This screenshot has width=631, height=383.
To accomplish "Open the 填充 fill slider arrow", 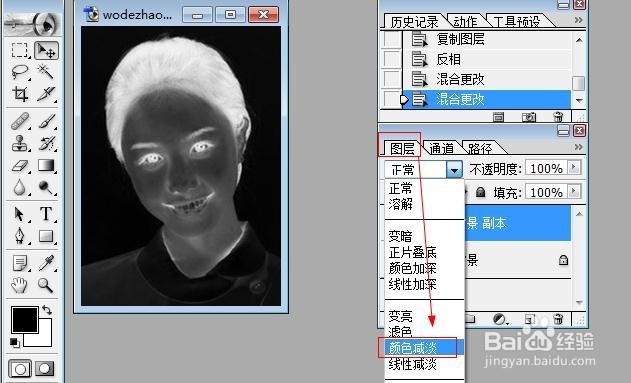I will point(574,192).
